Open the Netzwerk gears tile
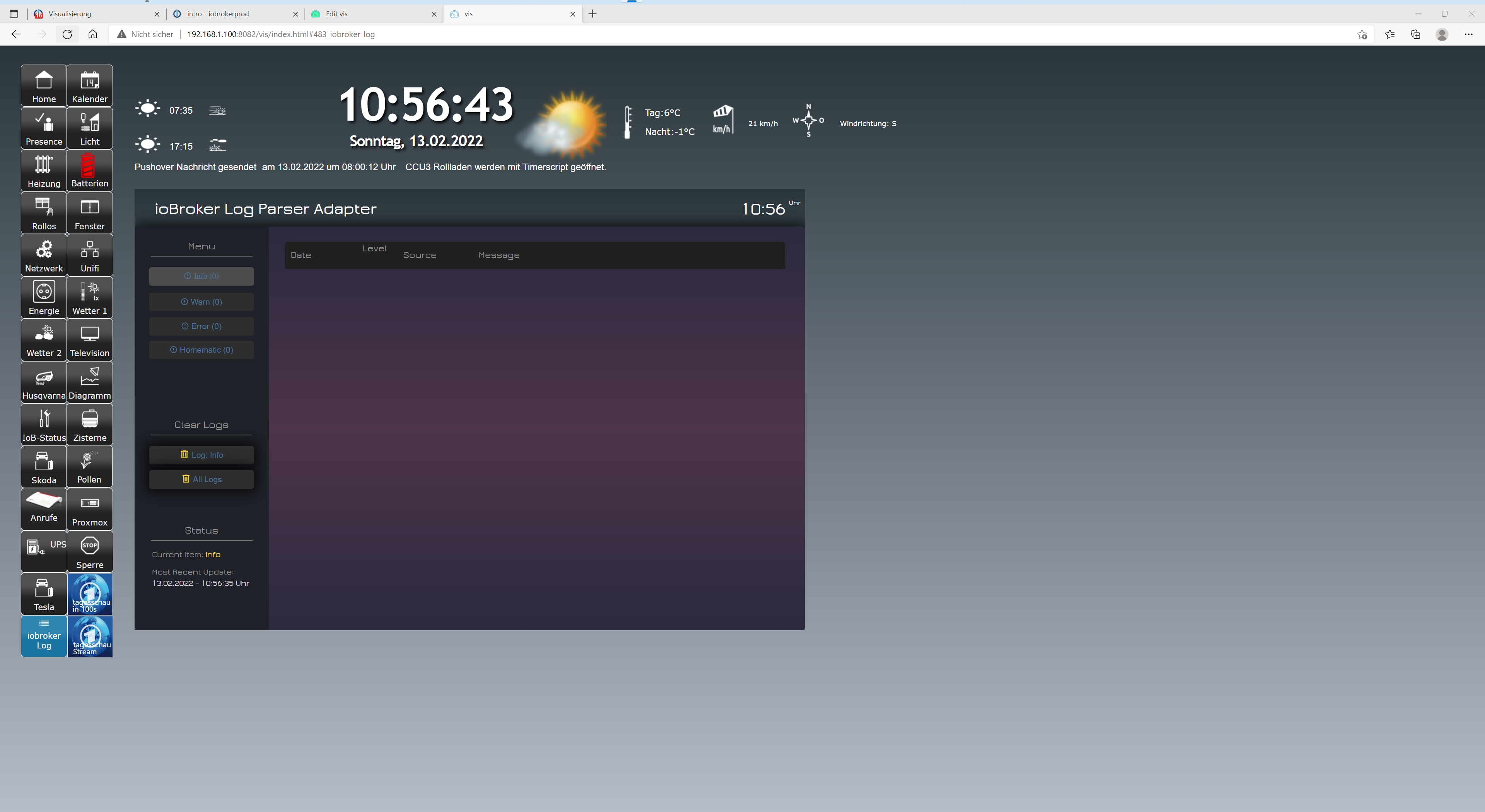The height and width of the screenshot is (812, 1485). point(44,255)
